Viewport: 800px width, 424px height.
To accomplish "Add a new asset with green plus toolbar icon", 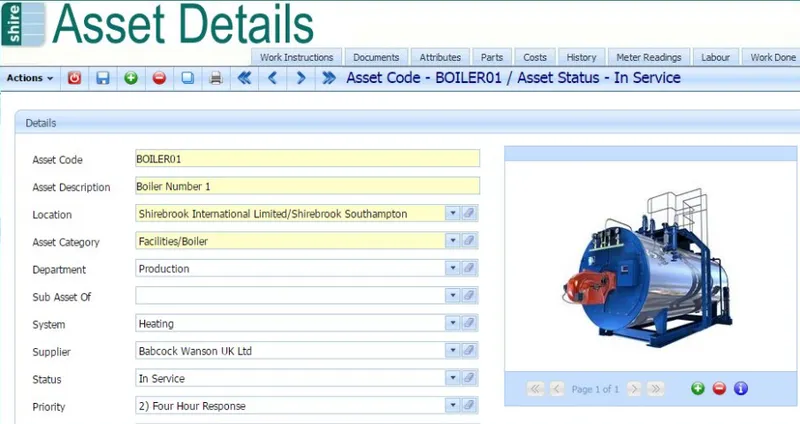I will coord(131,78).
